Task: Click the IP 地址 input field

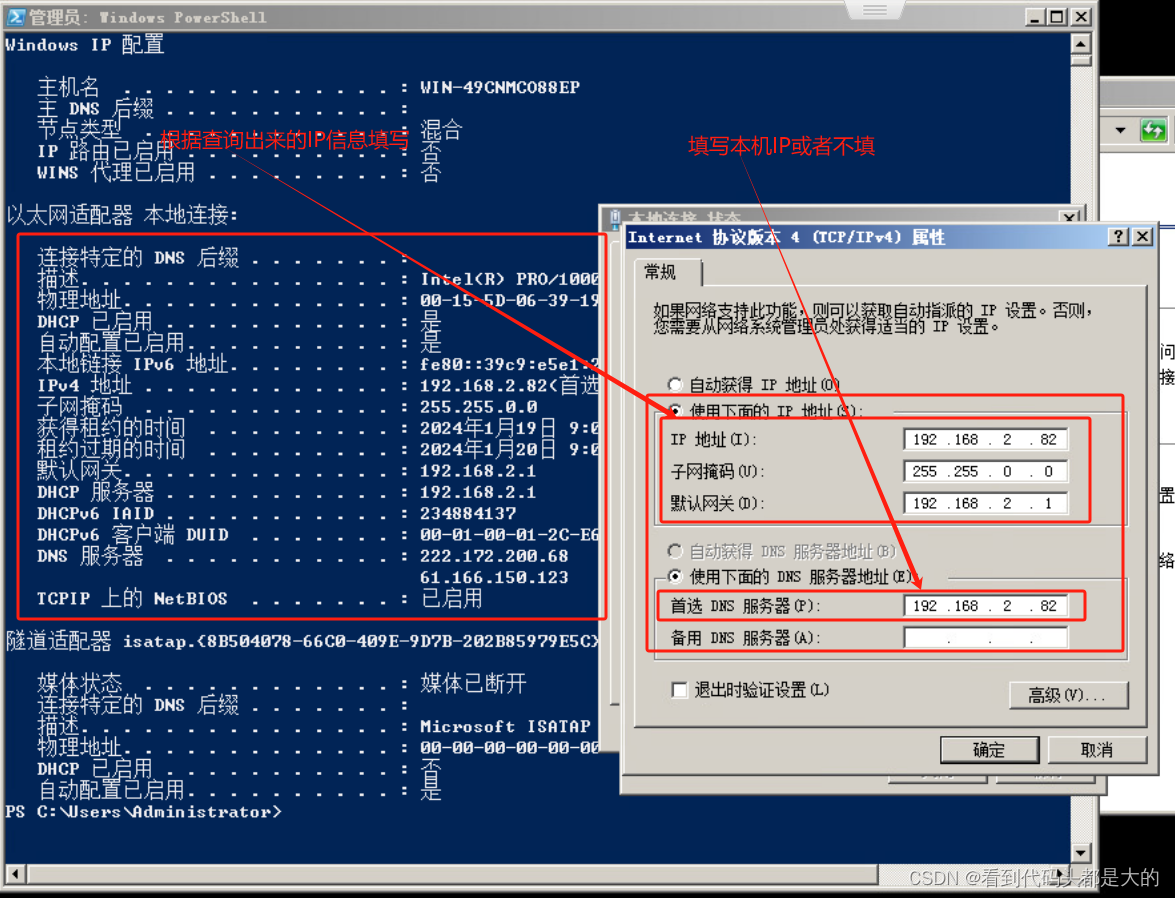Action: [x=985, y=439]
